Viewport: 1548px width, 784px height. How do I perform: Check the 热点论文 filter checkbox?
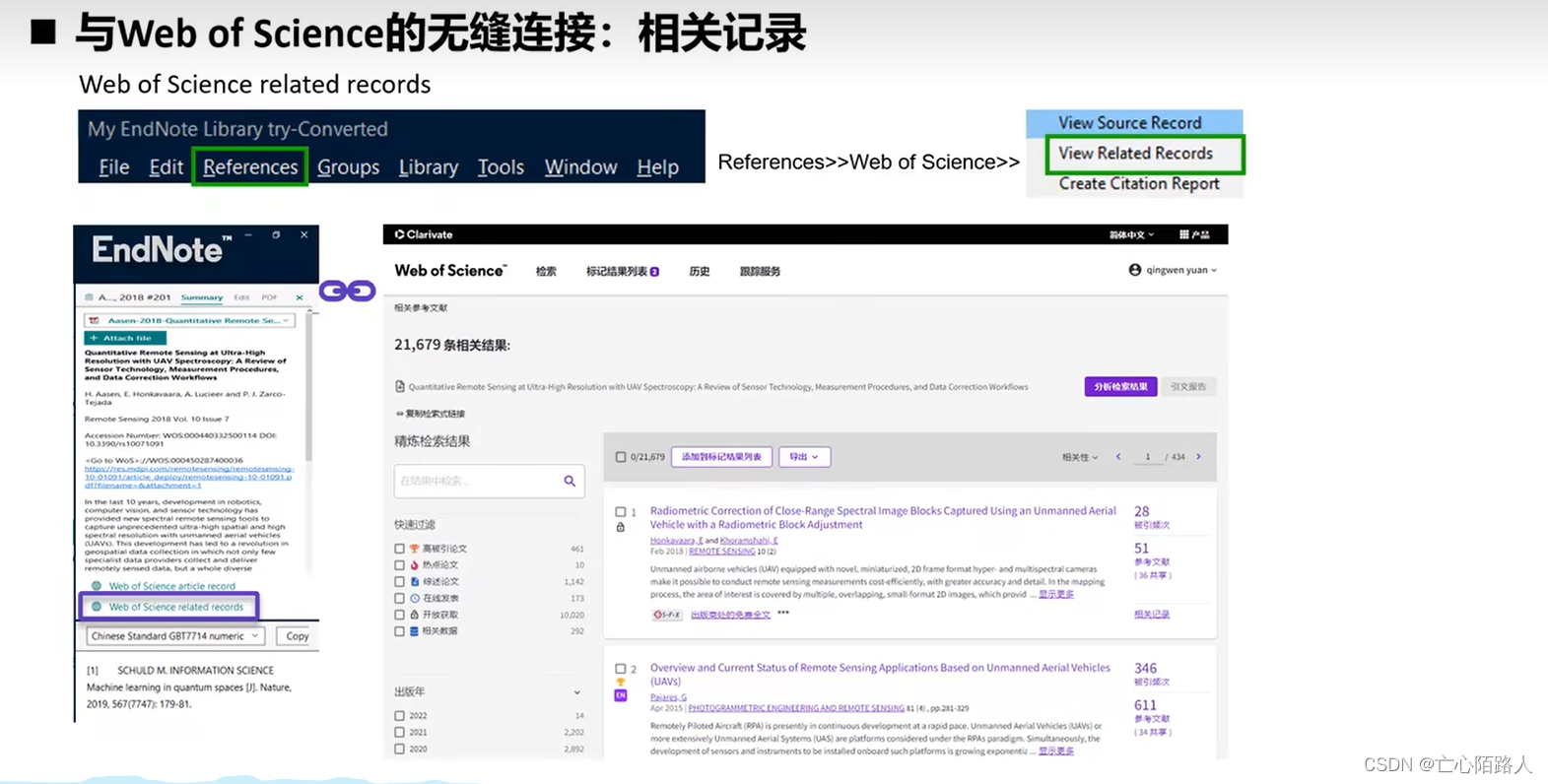399,565
